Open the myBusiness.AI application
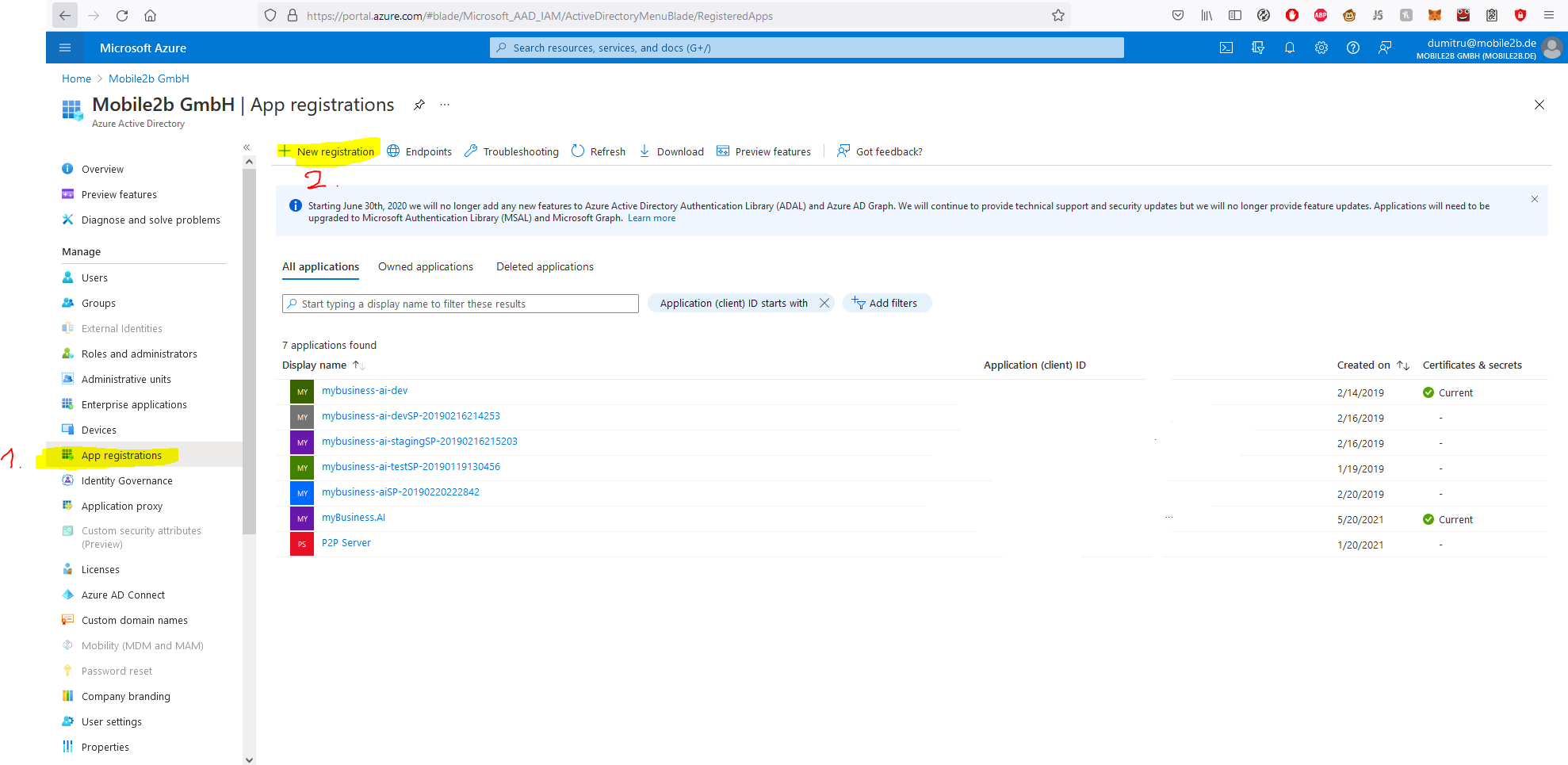This screenshot has height=765, width=1568. [354, 517]
